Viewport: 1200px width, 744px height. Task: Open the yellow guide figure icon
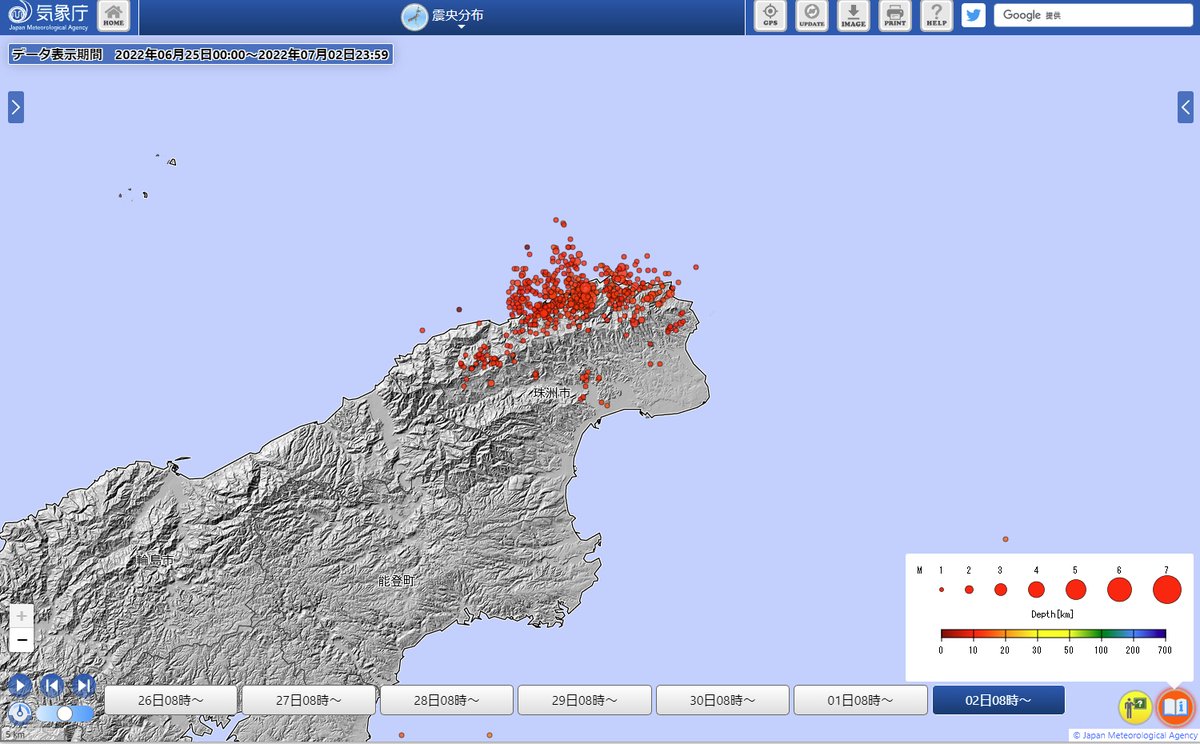click(x=1135, y=707)
